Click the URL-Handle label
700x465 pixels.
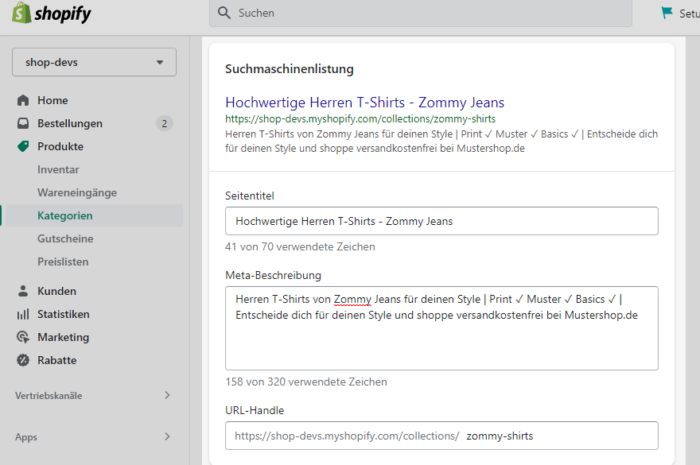tap(254, 411)
